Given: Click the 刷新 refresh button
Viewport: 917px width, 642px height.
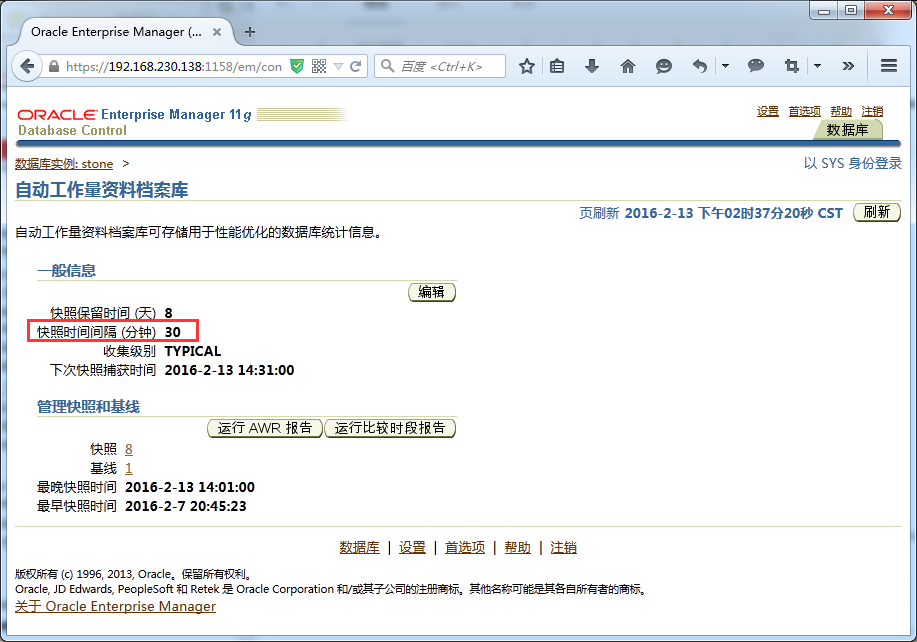Looking at the screenshot, I should pos(877,212).
